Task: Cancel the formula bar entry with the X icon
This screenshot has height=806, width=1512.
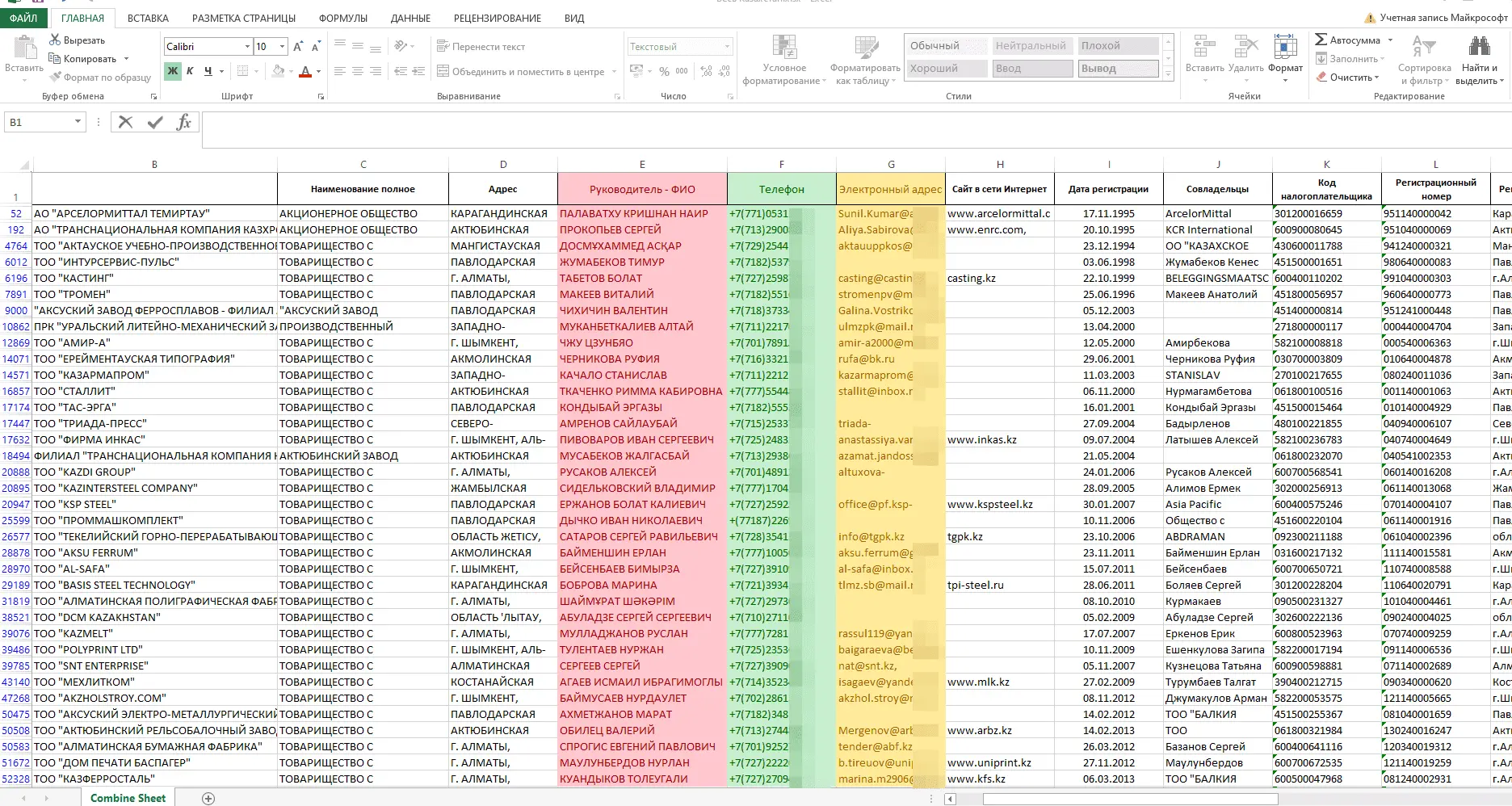Action: (125, 122)
